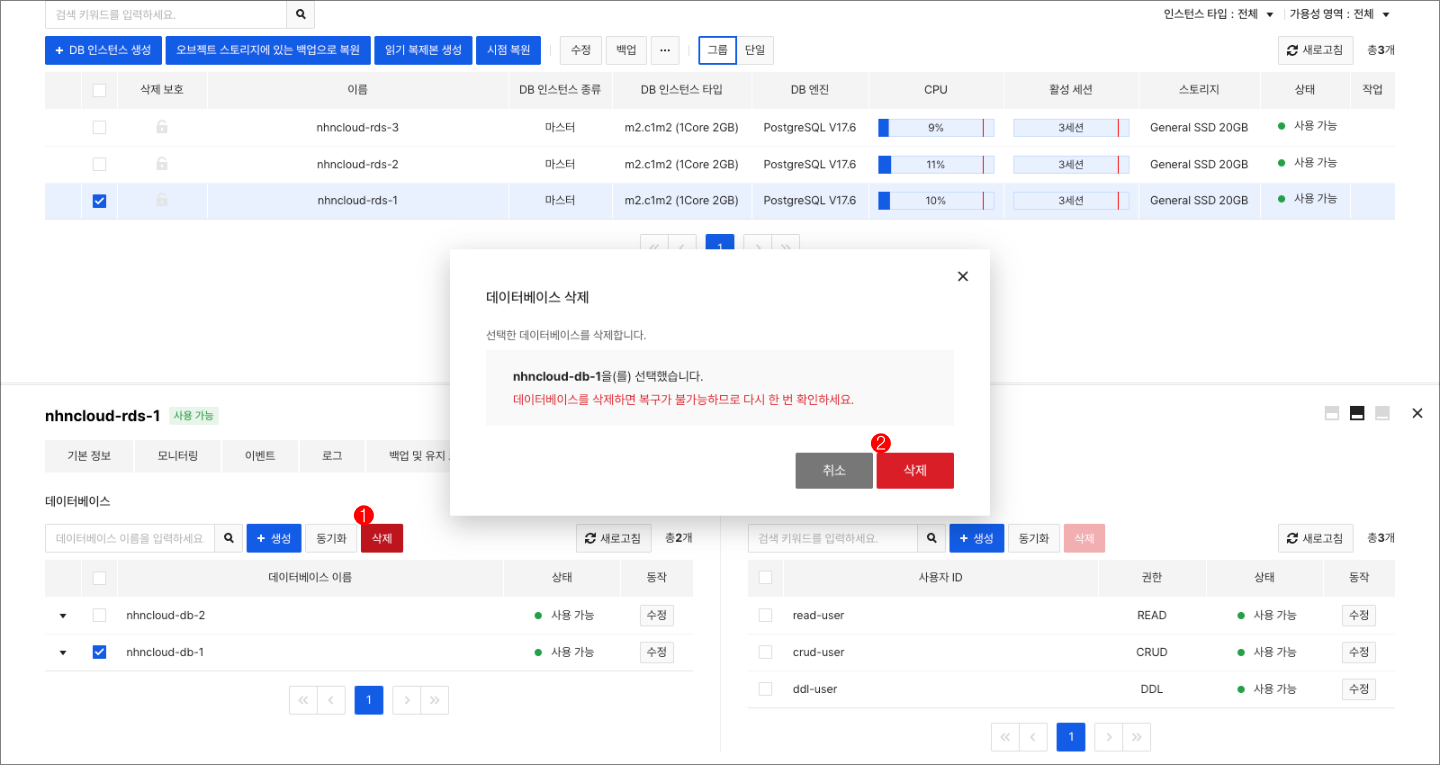The image size is (1440, 765).
Task: Uncheck the nhncloud-rds-1 row checkbox
Action: (98, 200)
